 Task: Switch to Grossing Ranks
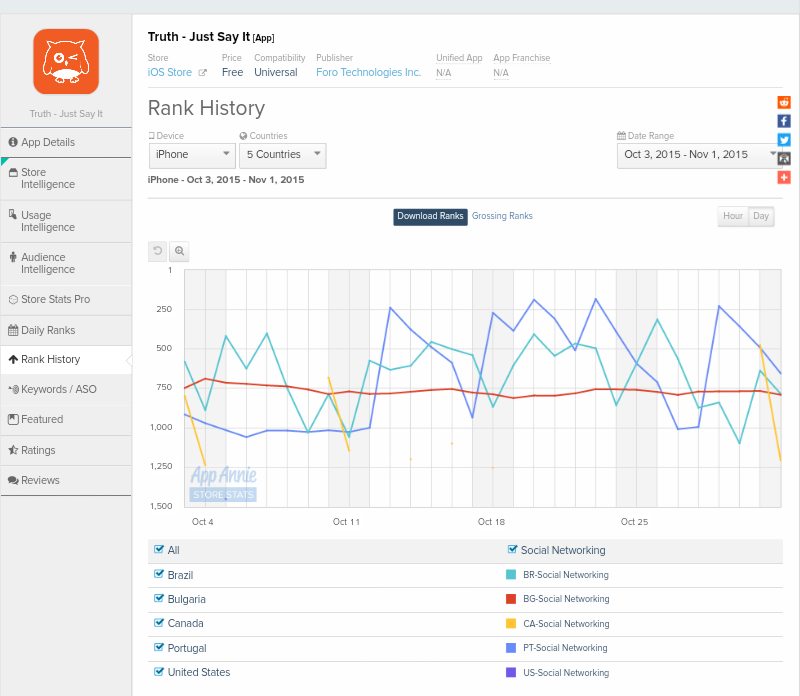point(502,216)
